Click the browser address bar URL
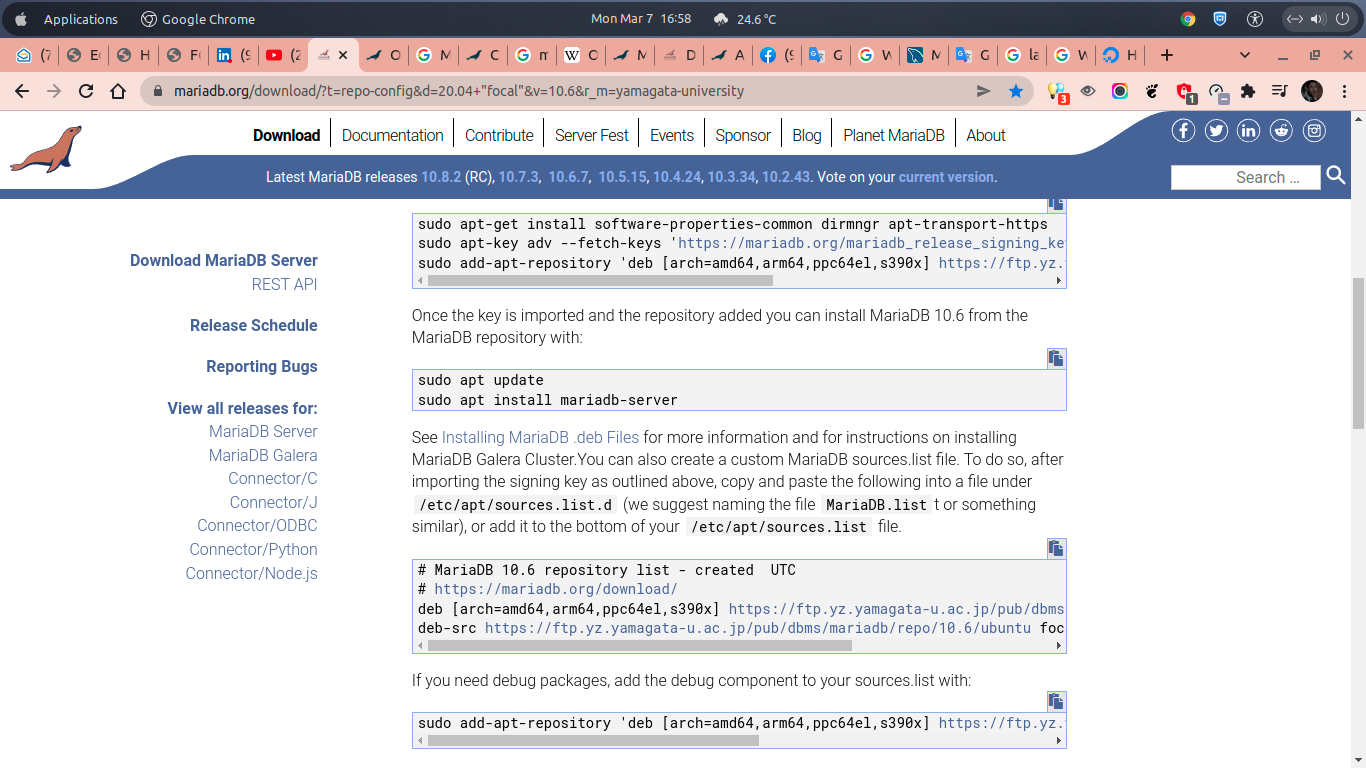 click(x=459, y=91)
